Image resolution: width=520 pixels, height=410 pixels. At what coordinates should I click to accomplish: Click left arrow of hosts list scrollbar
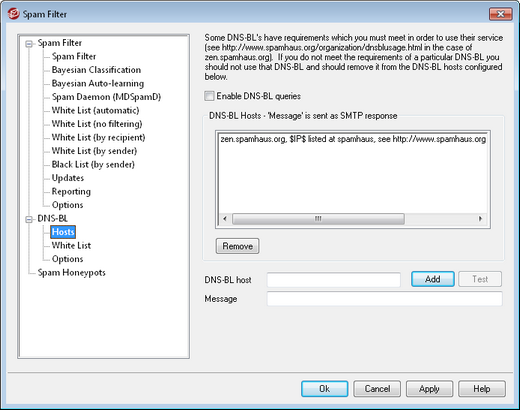(225, 219)
